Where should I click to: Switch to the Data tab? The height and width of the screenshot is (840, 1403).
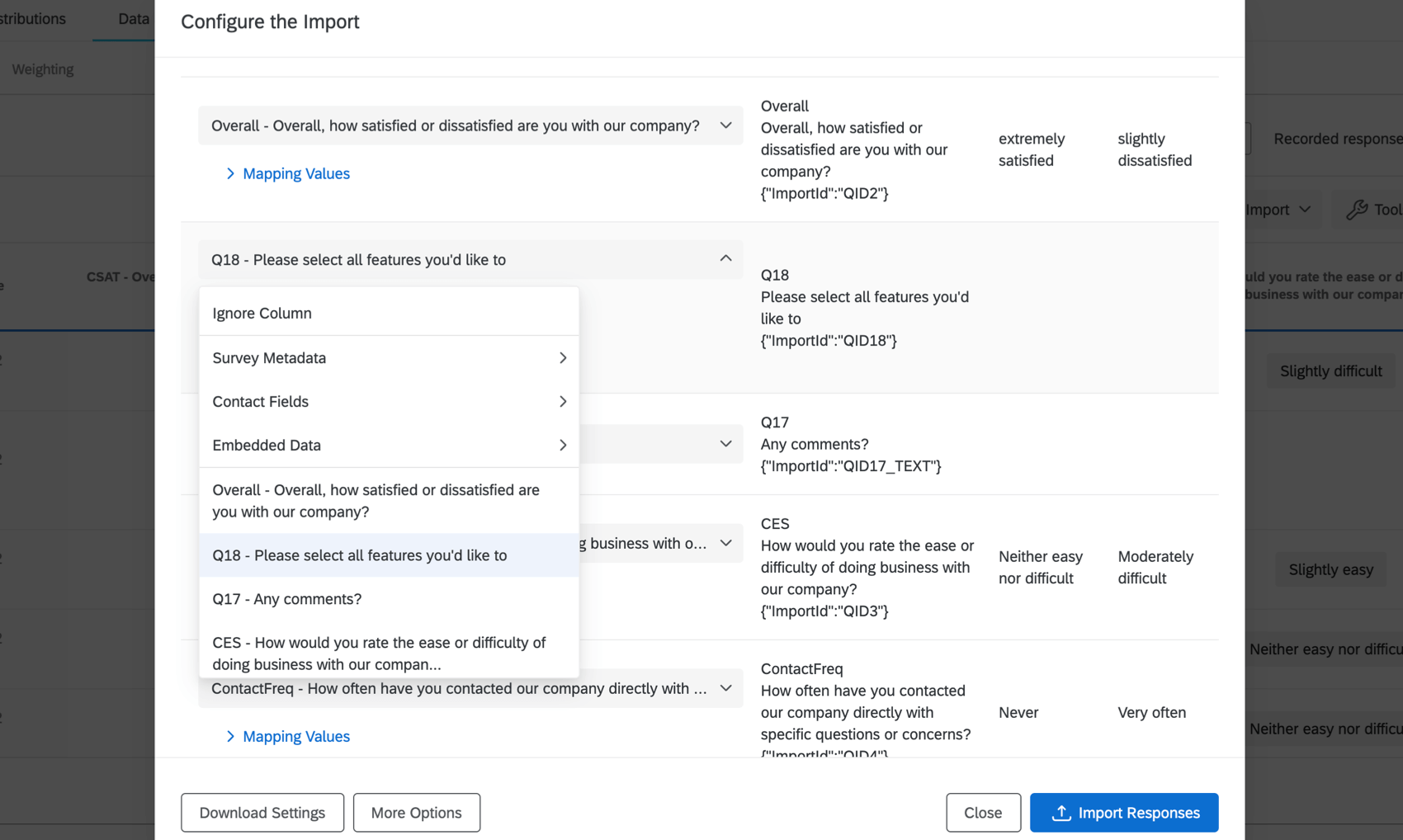[x=134, y=18]
